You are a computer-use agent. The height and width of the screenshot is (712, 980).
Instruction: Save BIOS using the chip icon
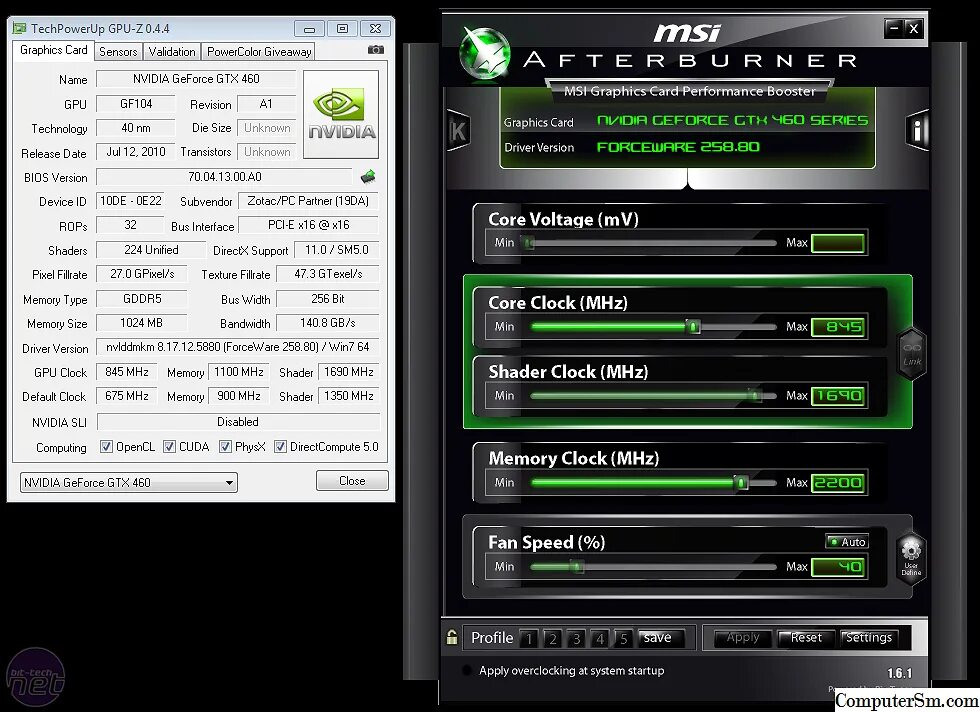368,177
